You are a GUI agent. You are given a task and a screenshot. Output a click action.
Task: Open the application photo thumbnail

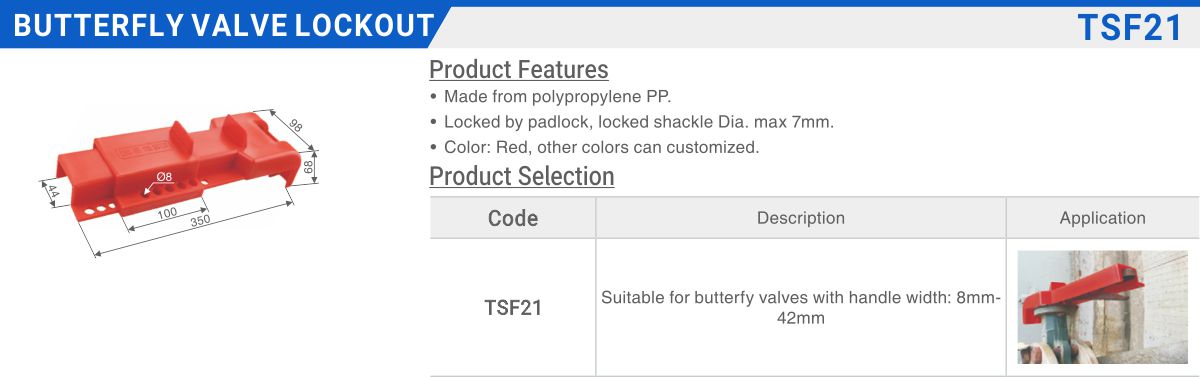1102,307
